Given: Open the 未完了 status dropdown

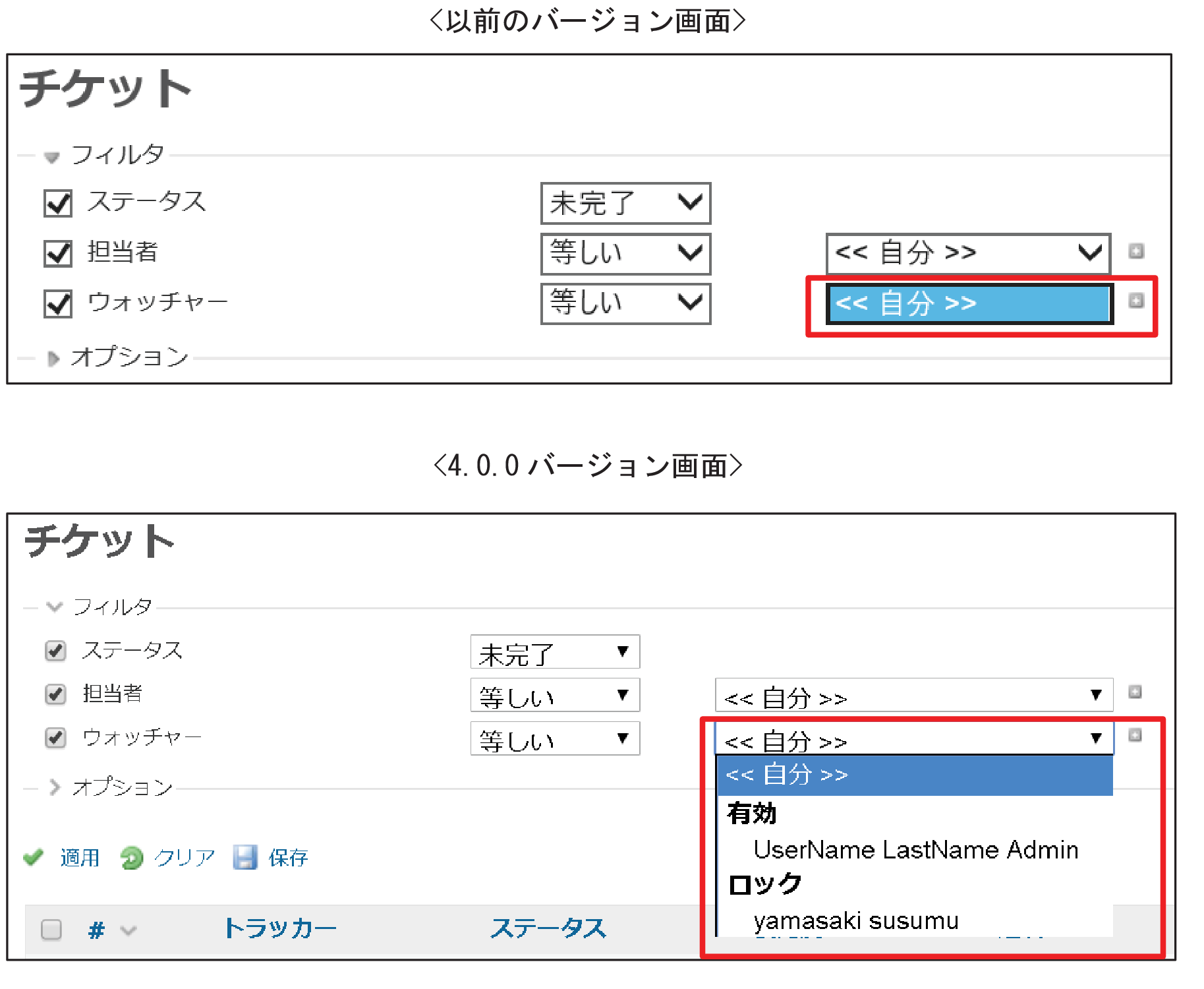Looking at the screenshot, I should 554,651.
